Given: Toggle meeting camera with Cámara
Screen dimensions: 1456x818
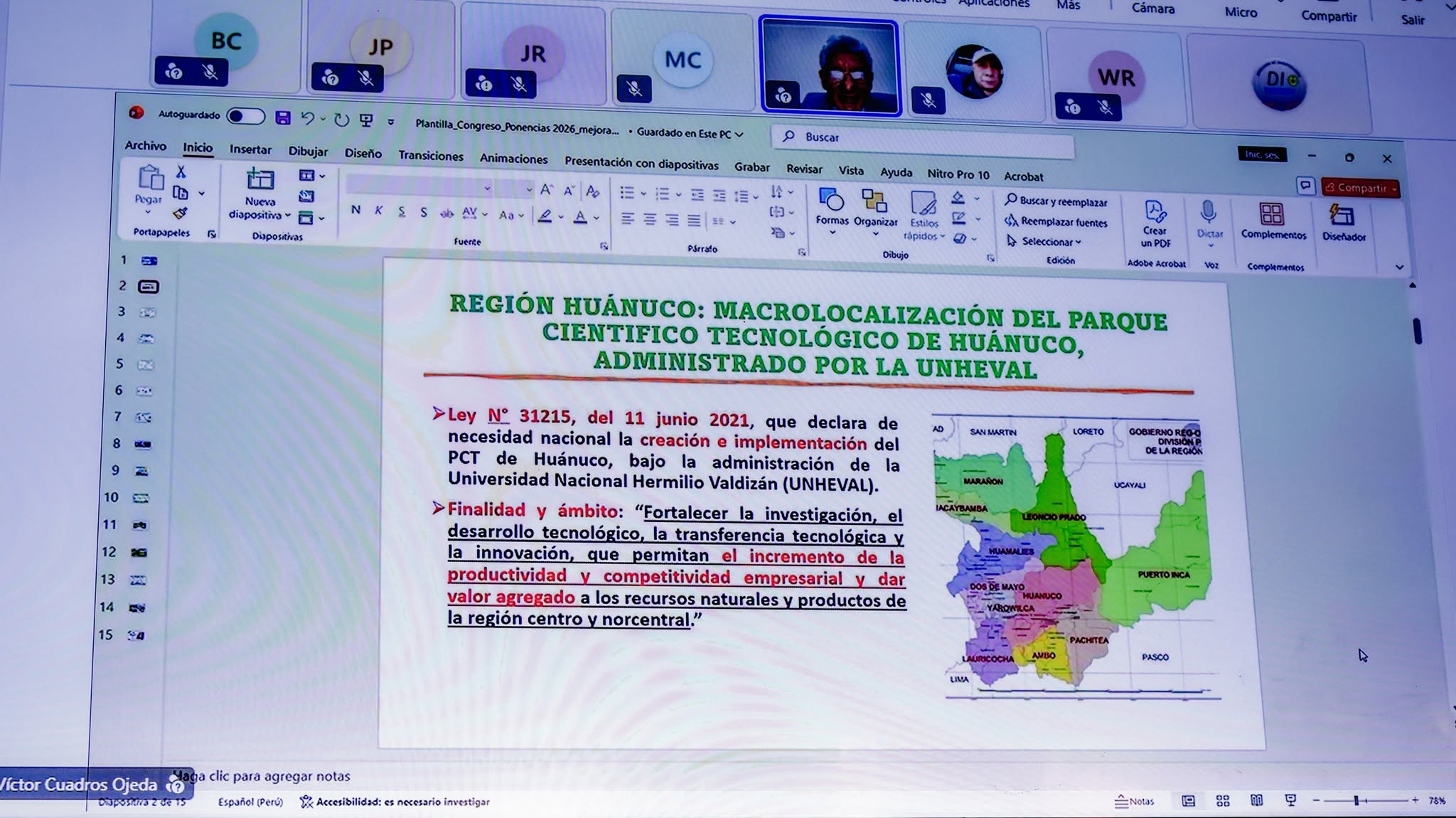Looking at the screenshot, I should click(x=1152, y=9).
